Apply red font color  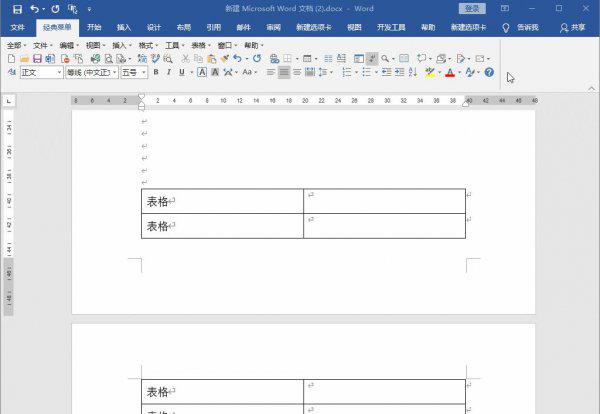tap(450, 72)
